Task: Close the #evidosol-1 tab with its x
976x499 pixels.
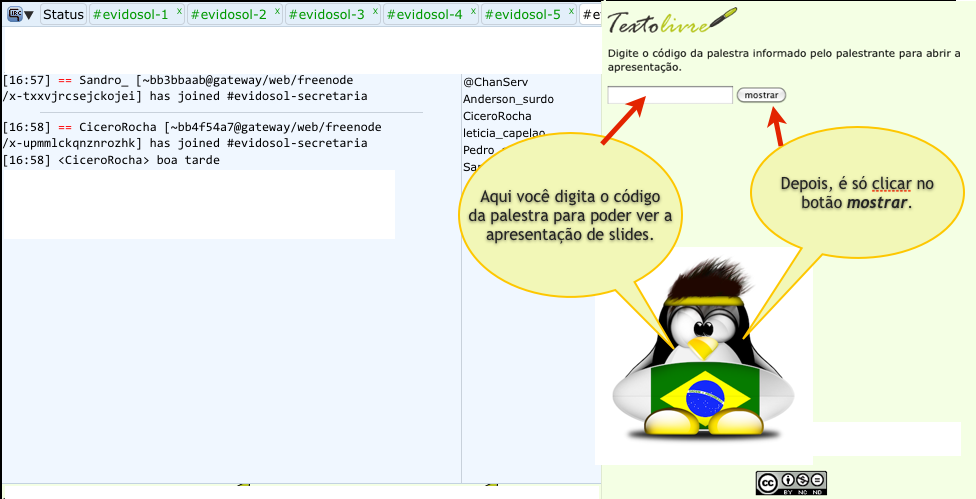Action: (179, 11)
